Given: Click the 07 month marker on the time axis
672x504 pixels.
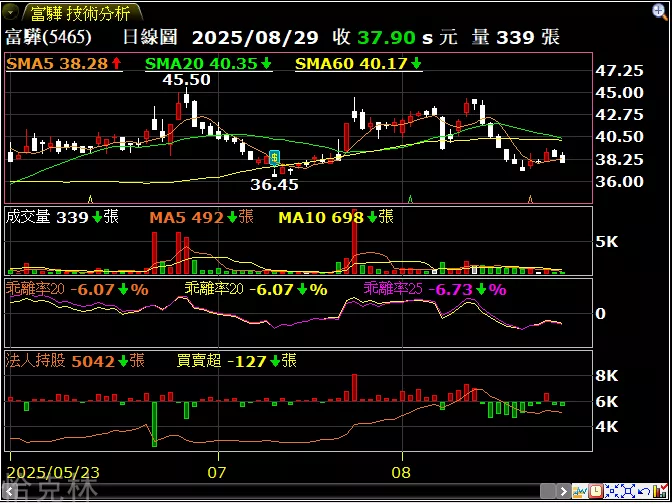Looking at the screenshot, I should pos(217,473).
